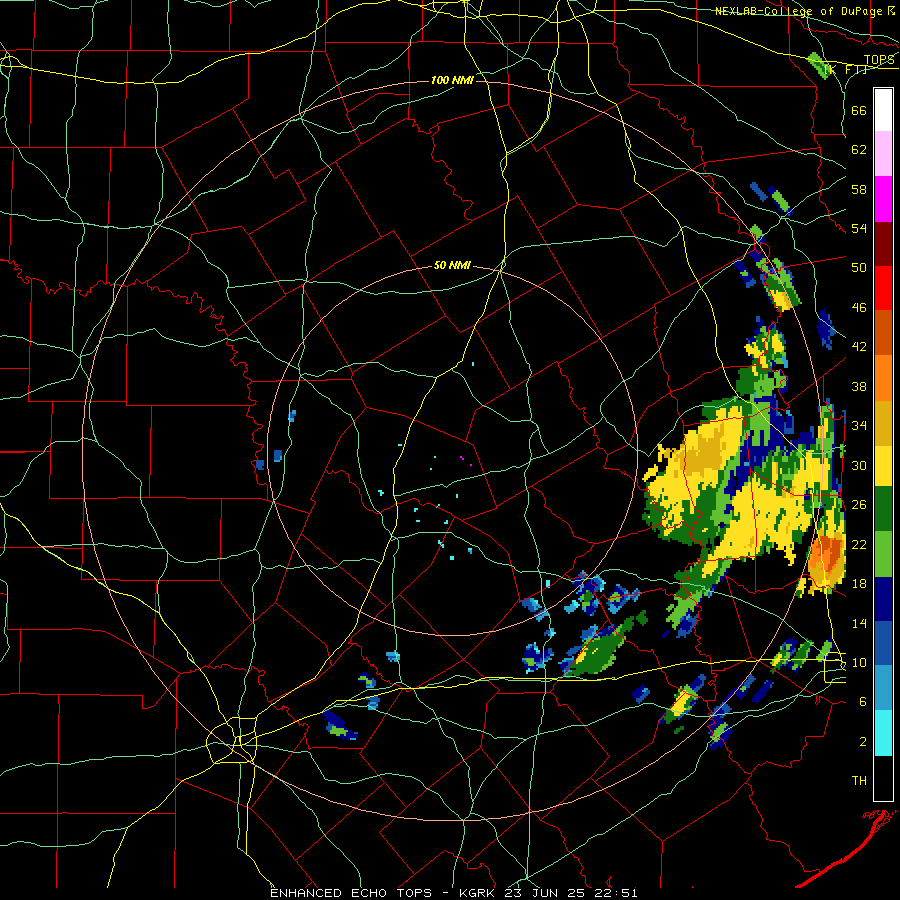Select the yellow color scale swatch
Viewport: 900px width, 900px height.
[883, 466]
